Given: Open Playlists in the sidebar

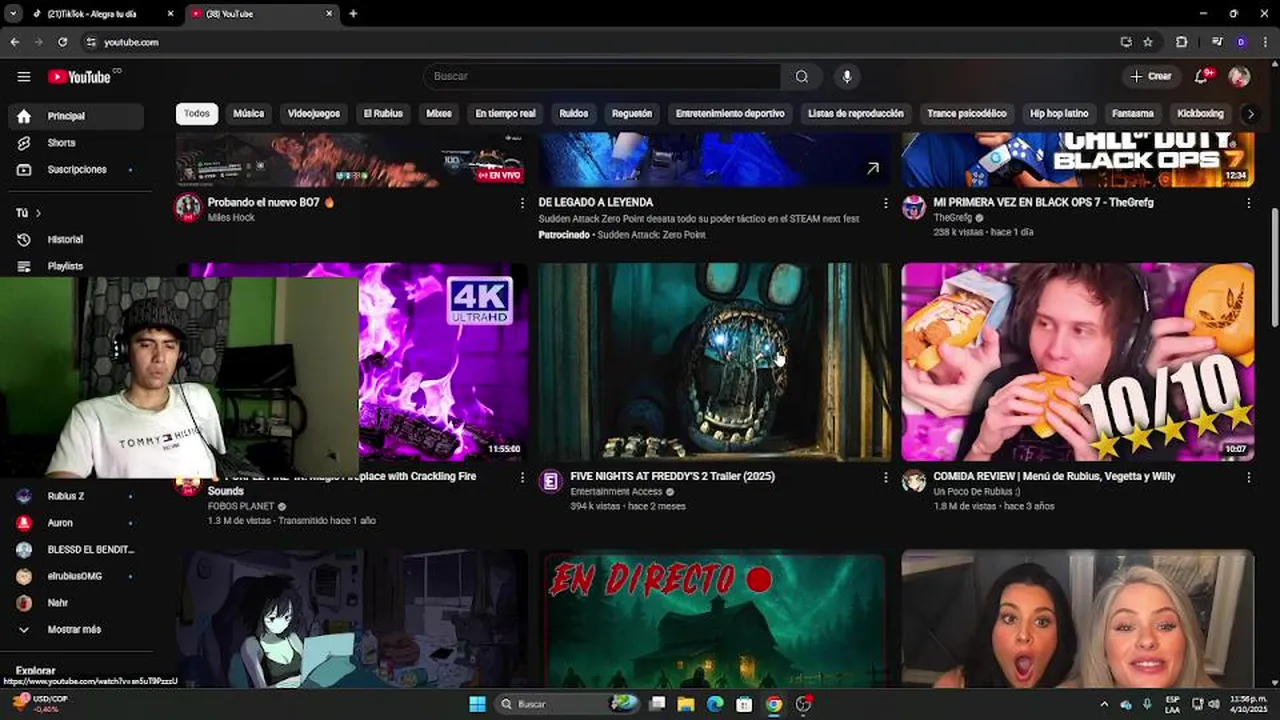Looking at the screenshot, I should coord(76,266).
